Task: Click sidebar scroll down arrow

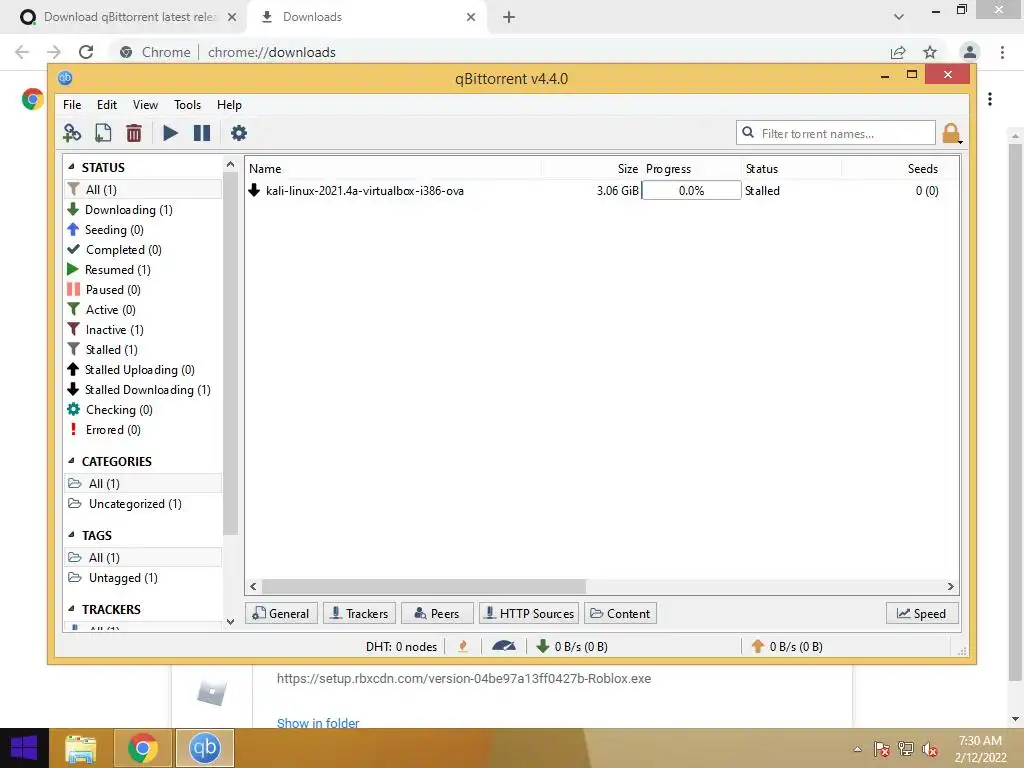Action: pos(230,622)
